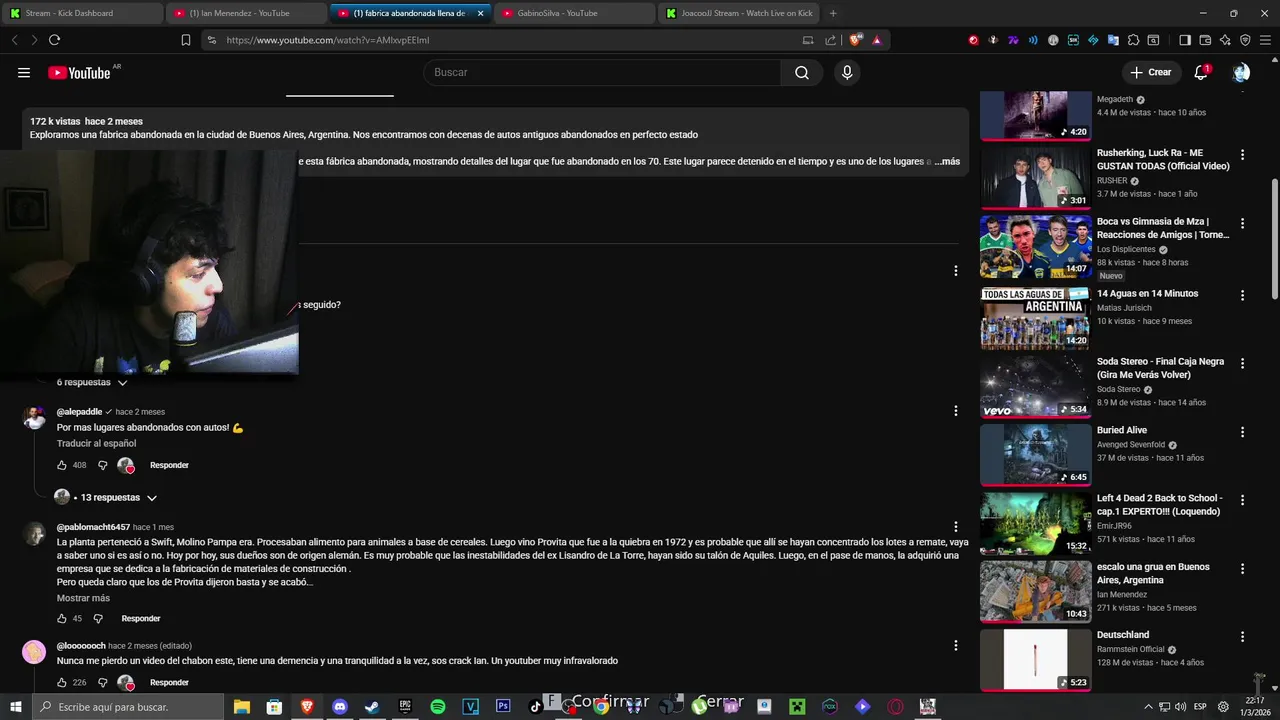This screenshot has width=1280, height=720.
Task: Open actions menu on @alepaddle comment
Action: click(x=956, y=411)
